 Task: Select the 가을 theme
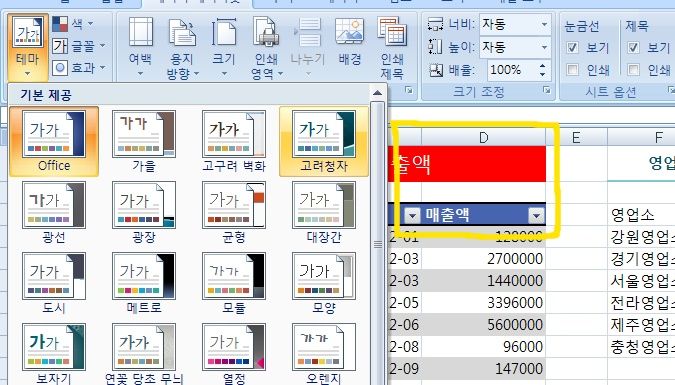click(x=144, y=141)
